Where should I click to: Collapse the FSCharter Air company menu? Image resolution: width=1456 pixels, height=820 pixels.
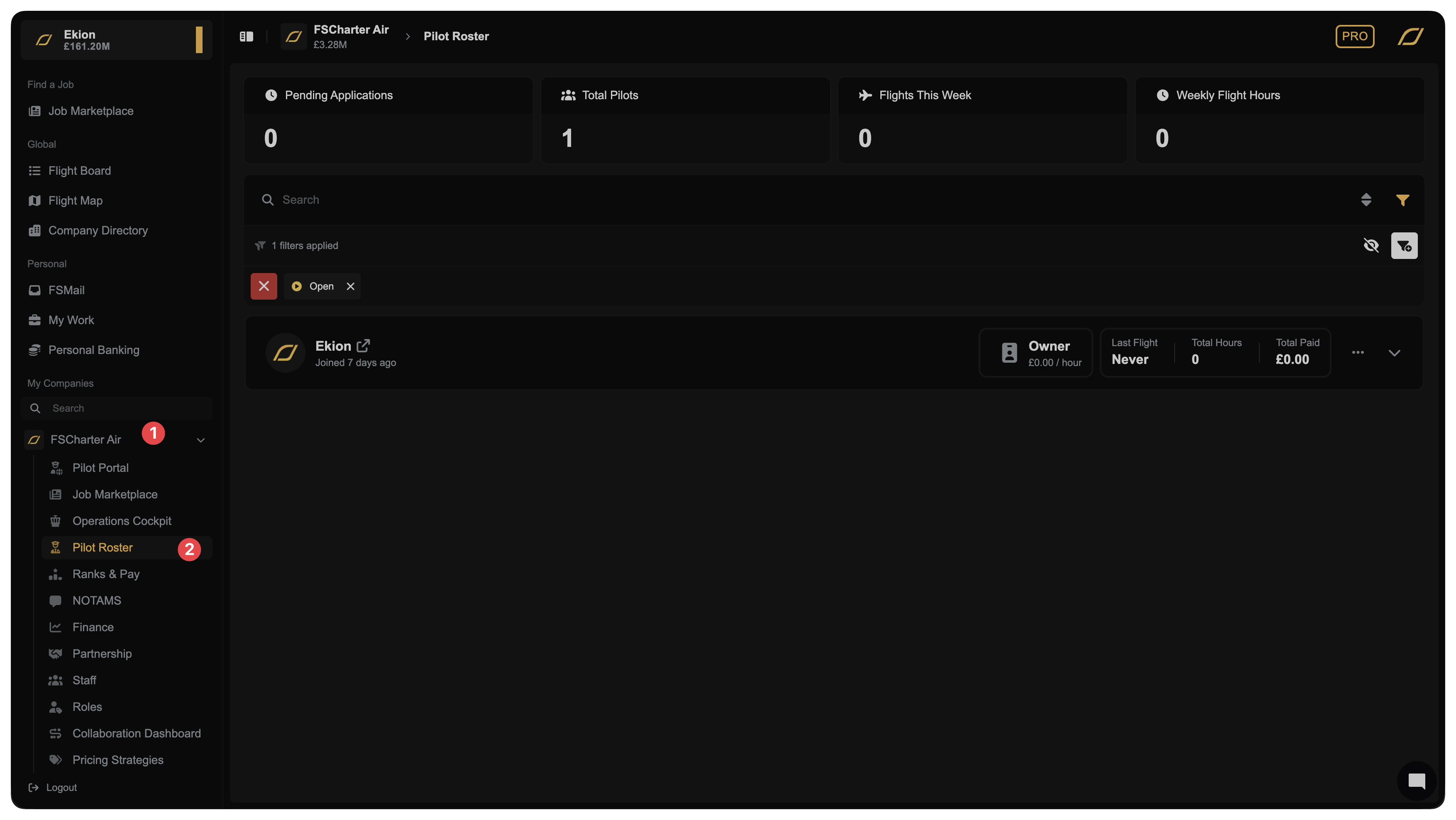pos(200,439)
